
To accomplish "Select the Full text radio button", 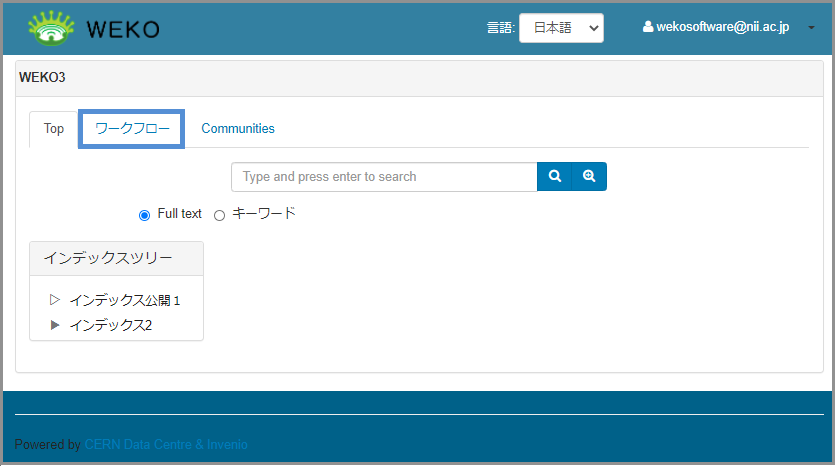I will pyautogui.click(x=144, y=215).
